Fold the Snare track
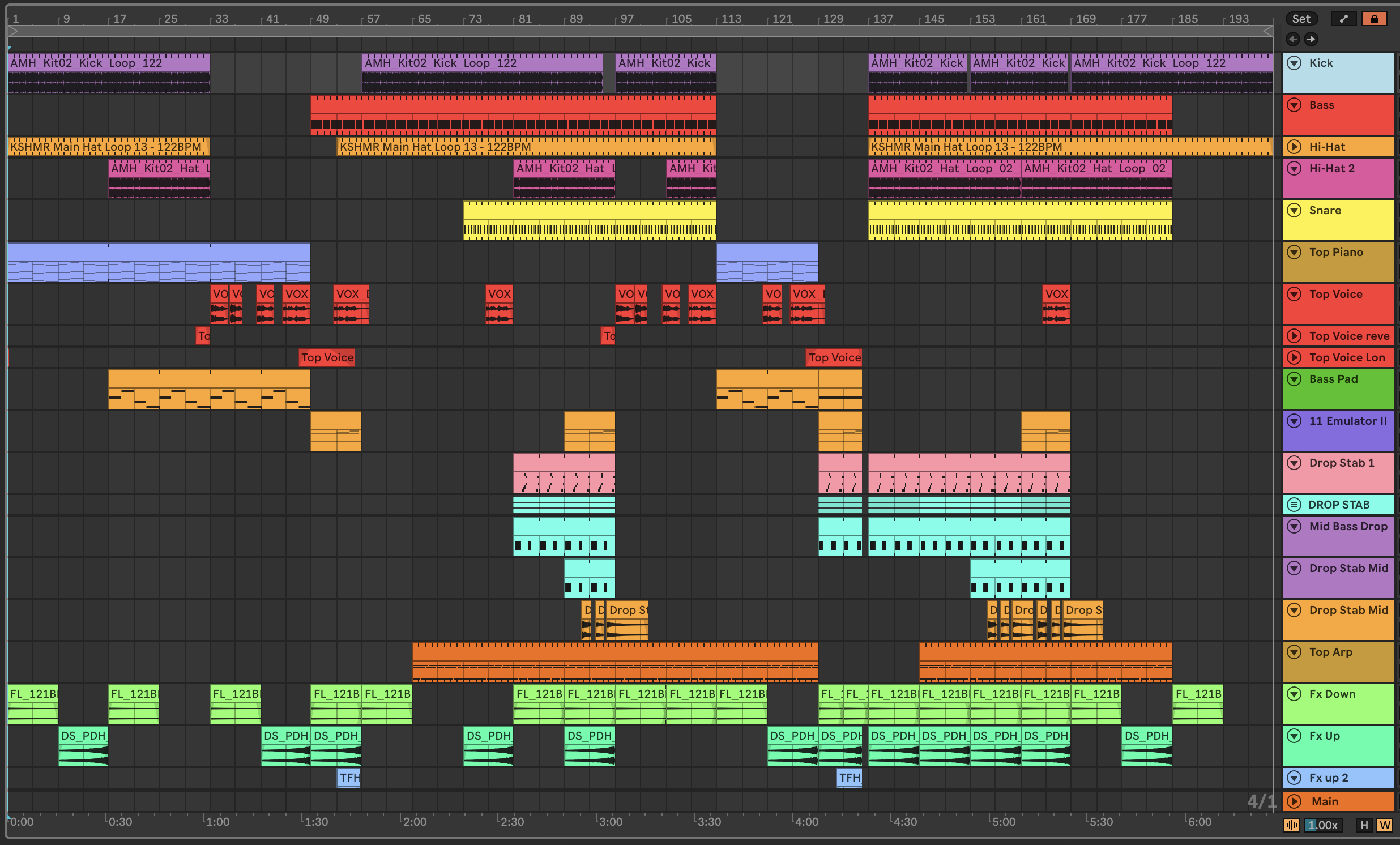Viewport: 1400px width, 845px height. pyautogui.click(x=1294, y=210)
